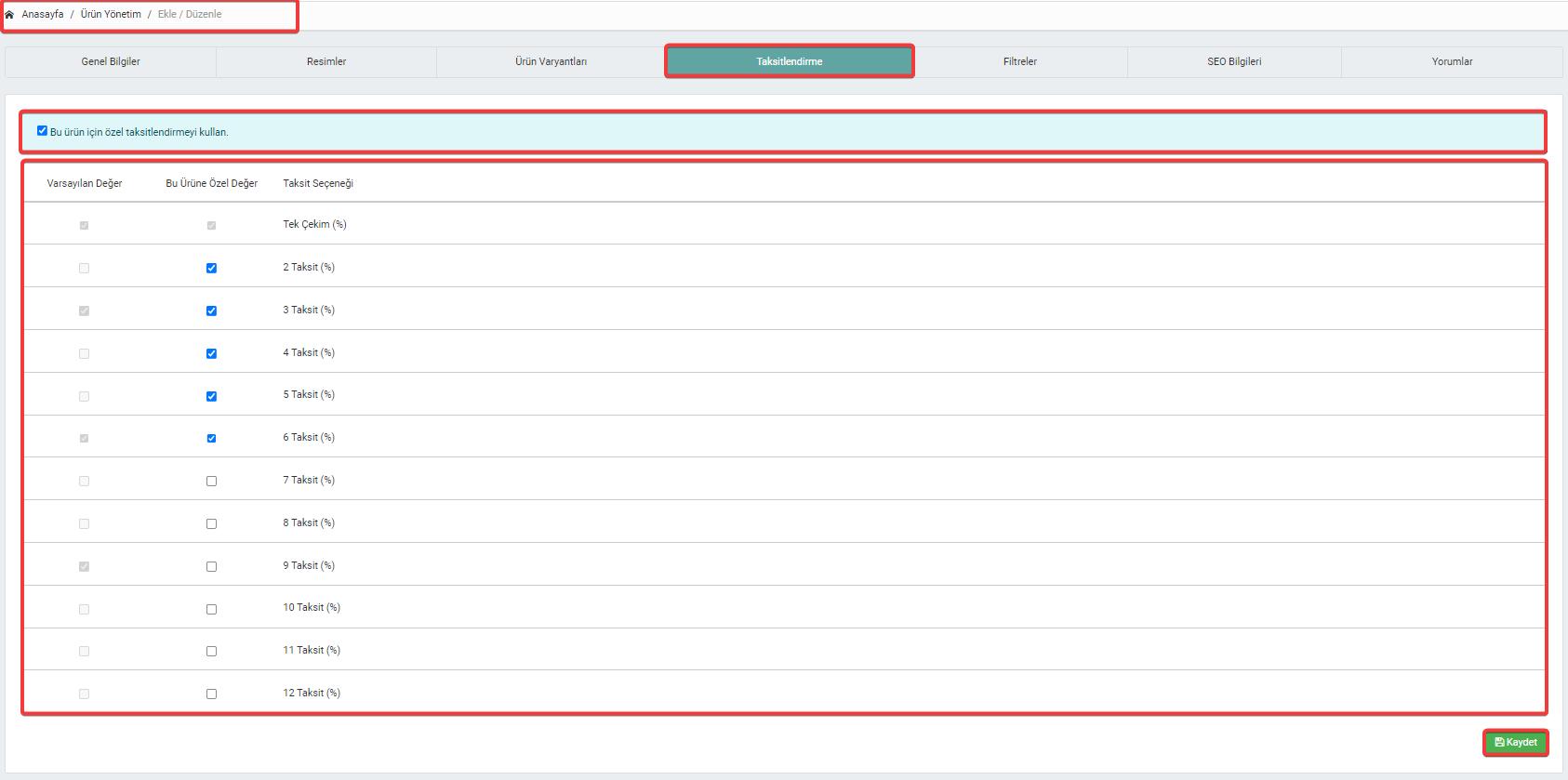
Task: Click the 'Tek Çekim (%)' label
Action: click(314, 224)
